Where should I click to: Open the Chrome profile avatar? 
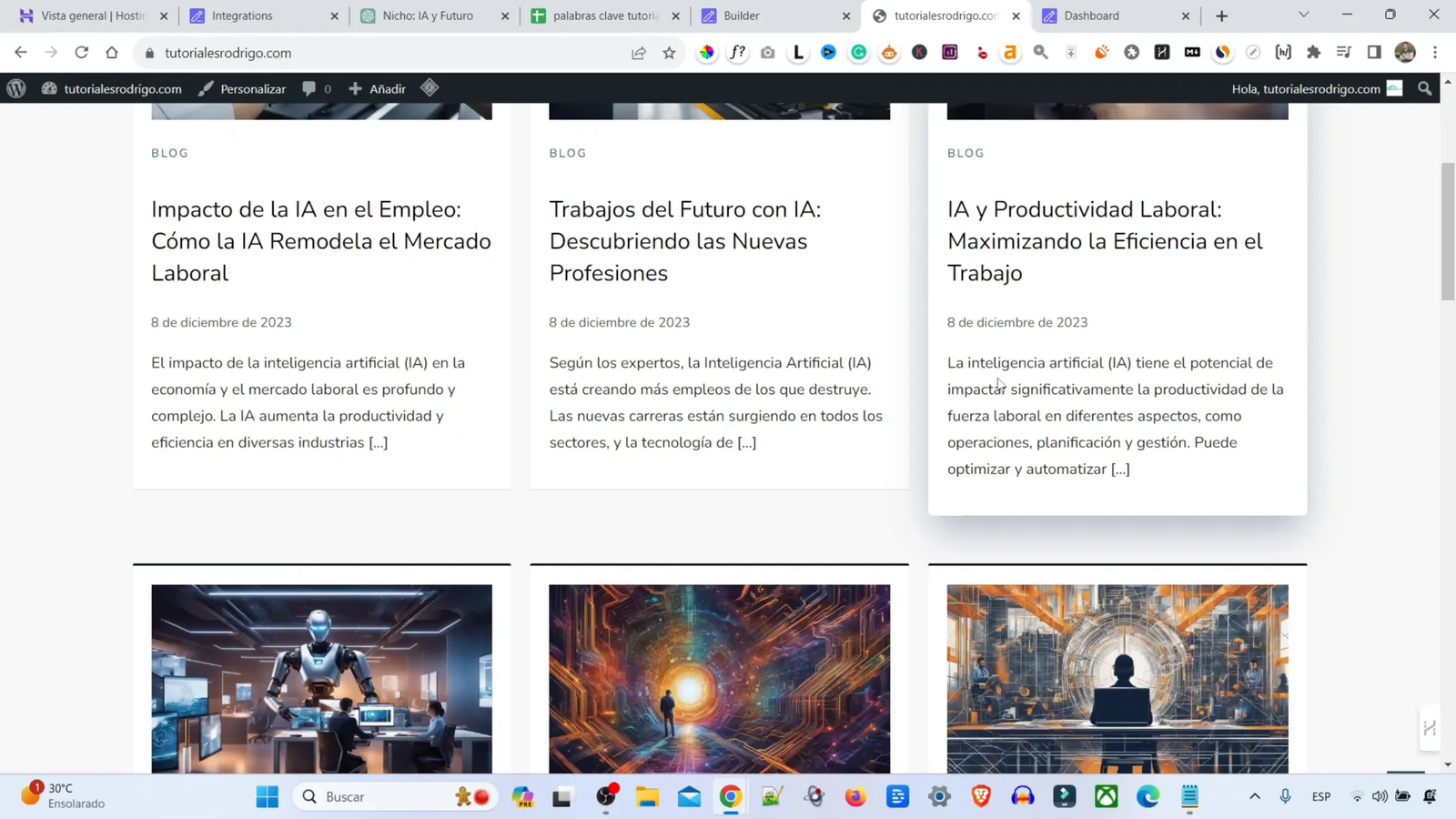click(x=1405, y=52)
